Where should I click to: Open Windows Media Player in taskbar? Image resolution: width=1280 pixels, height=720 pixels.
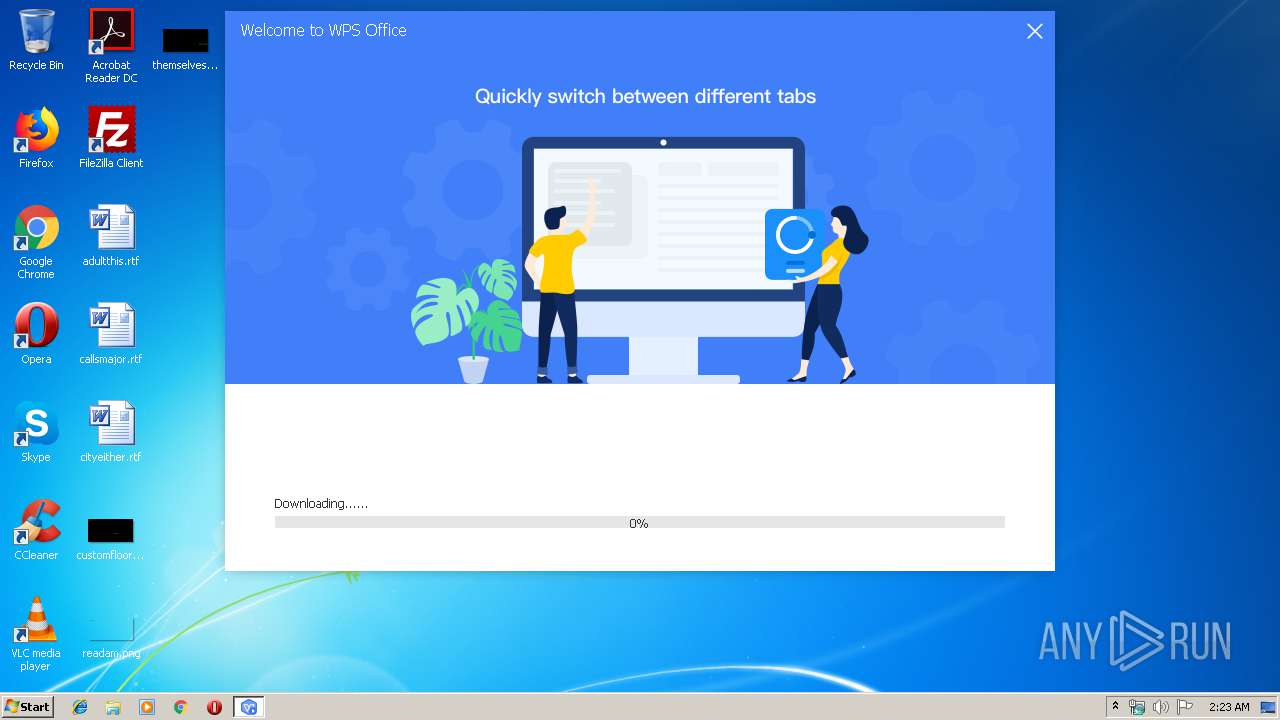(147, 707)
